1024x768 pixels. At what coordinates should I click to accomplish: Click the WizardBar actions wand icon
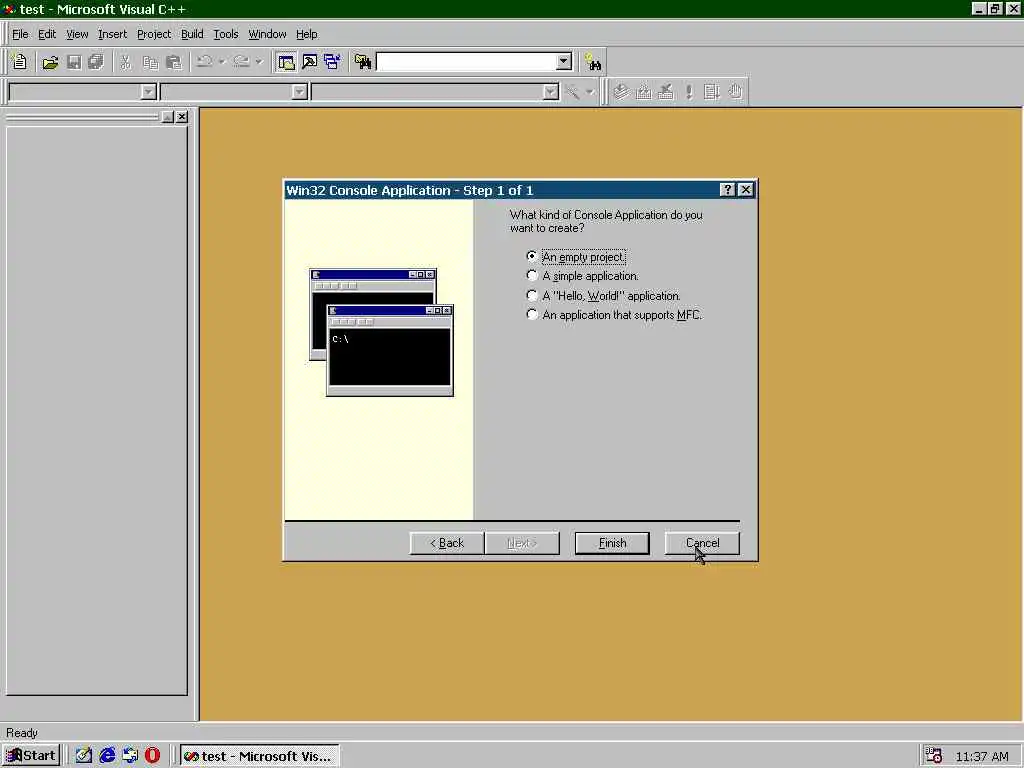[573, 92]
